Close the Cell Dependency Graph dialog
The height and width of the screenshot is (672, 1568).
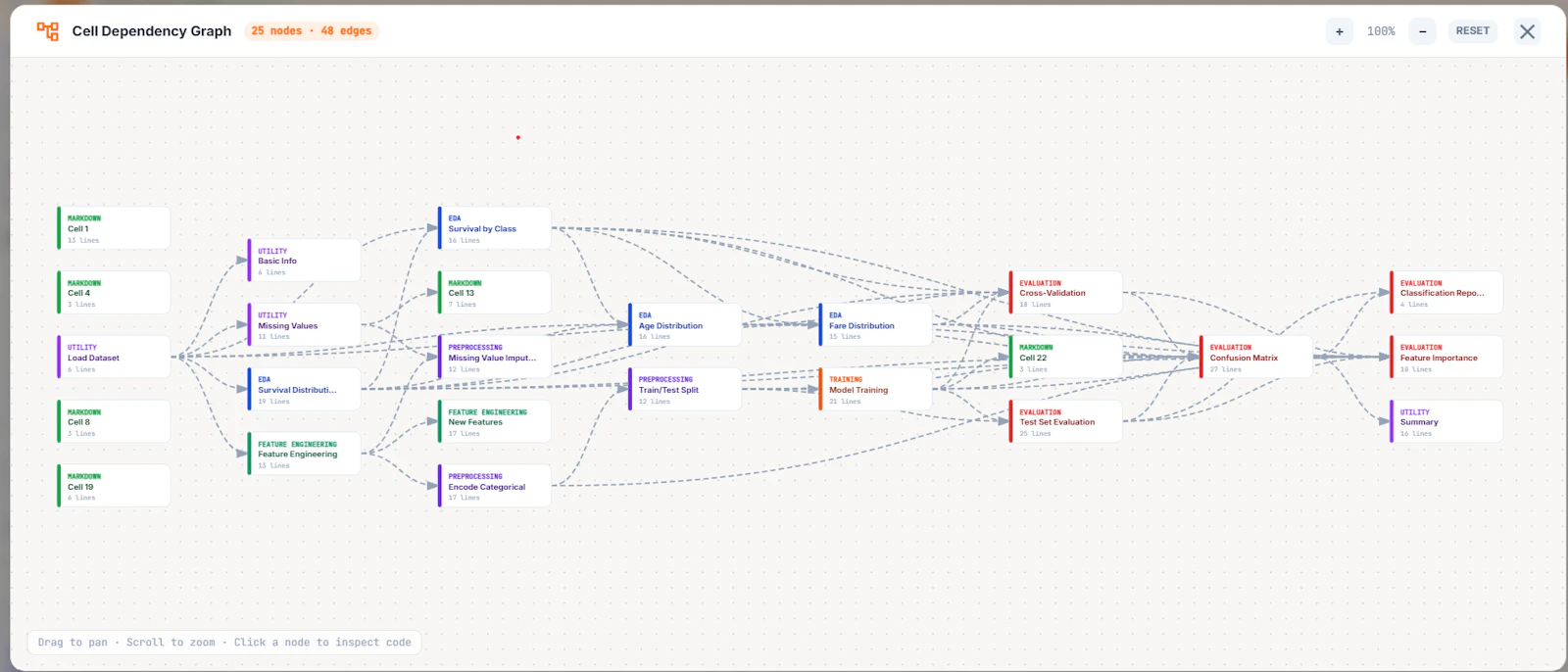point(1527,31)
